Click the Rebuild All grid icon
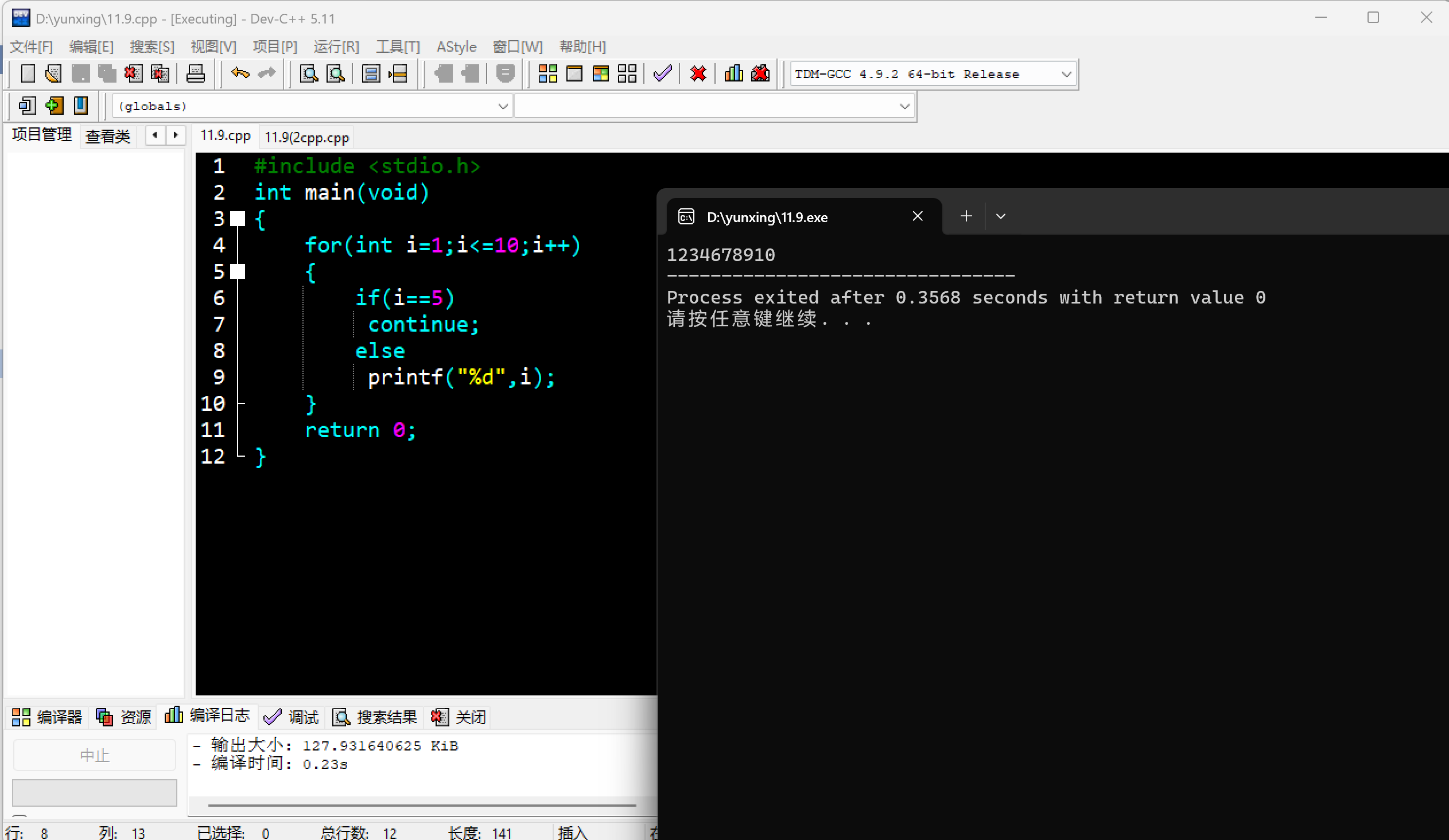The width and height of the screenshot is (1449, 840). click(x=627, y=73)
